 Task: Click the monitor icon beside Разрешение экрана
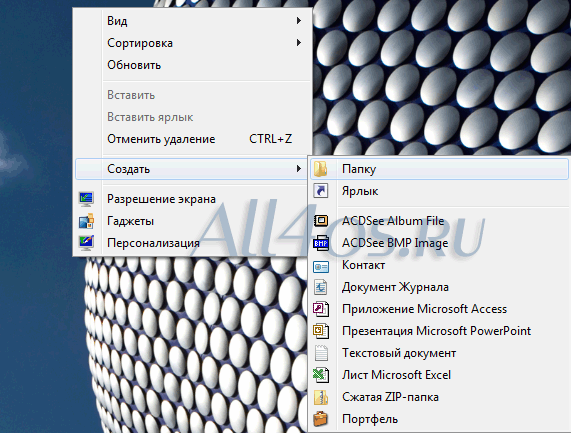point(86,199)
